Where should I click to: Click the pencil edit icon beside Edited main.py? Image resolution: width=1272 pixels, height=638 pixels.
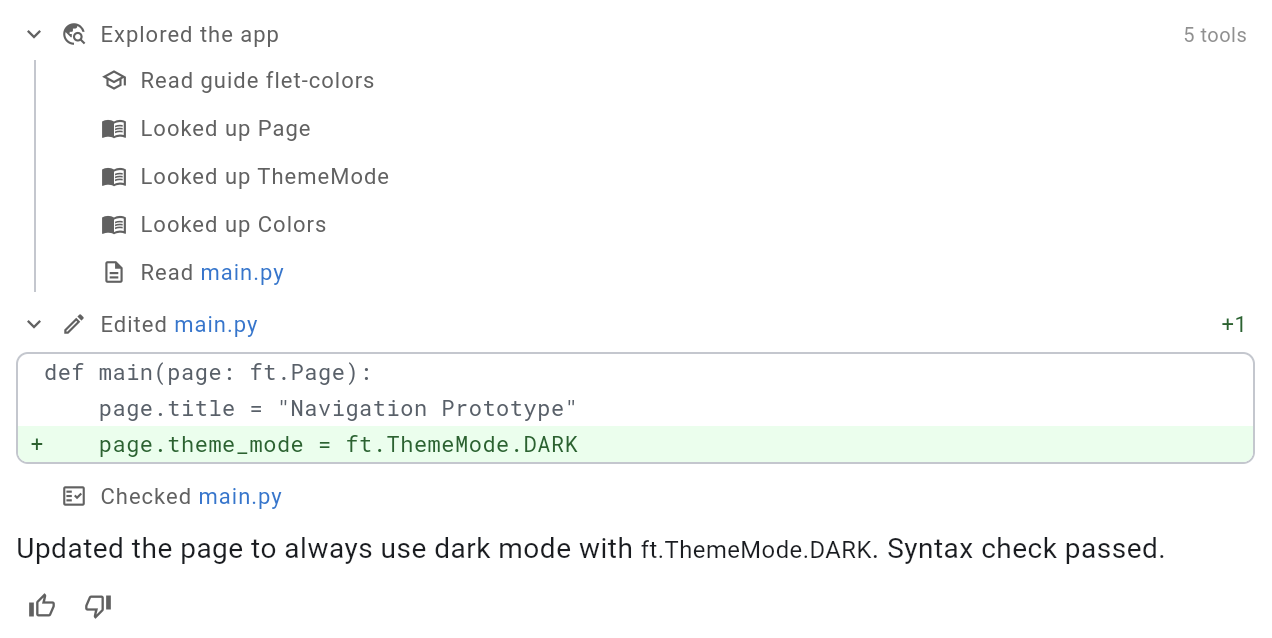click(74, 325)
